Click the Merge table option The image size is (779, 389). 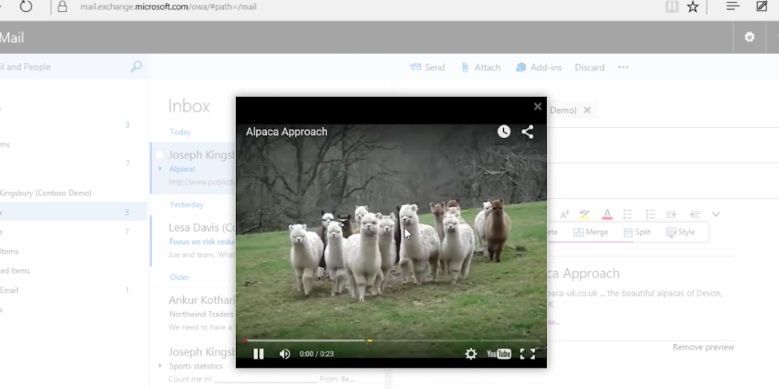pyautogui.click(x=590, y=232)
